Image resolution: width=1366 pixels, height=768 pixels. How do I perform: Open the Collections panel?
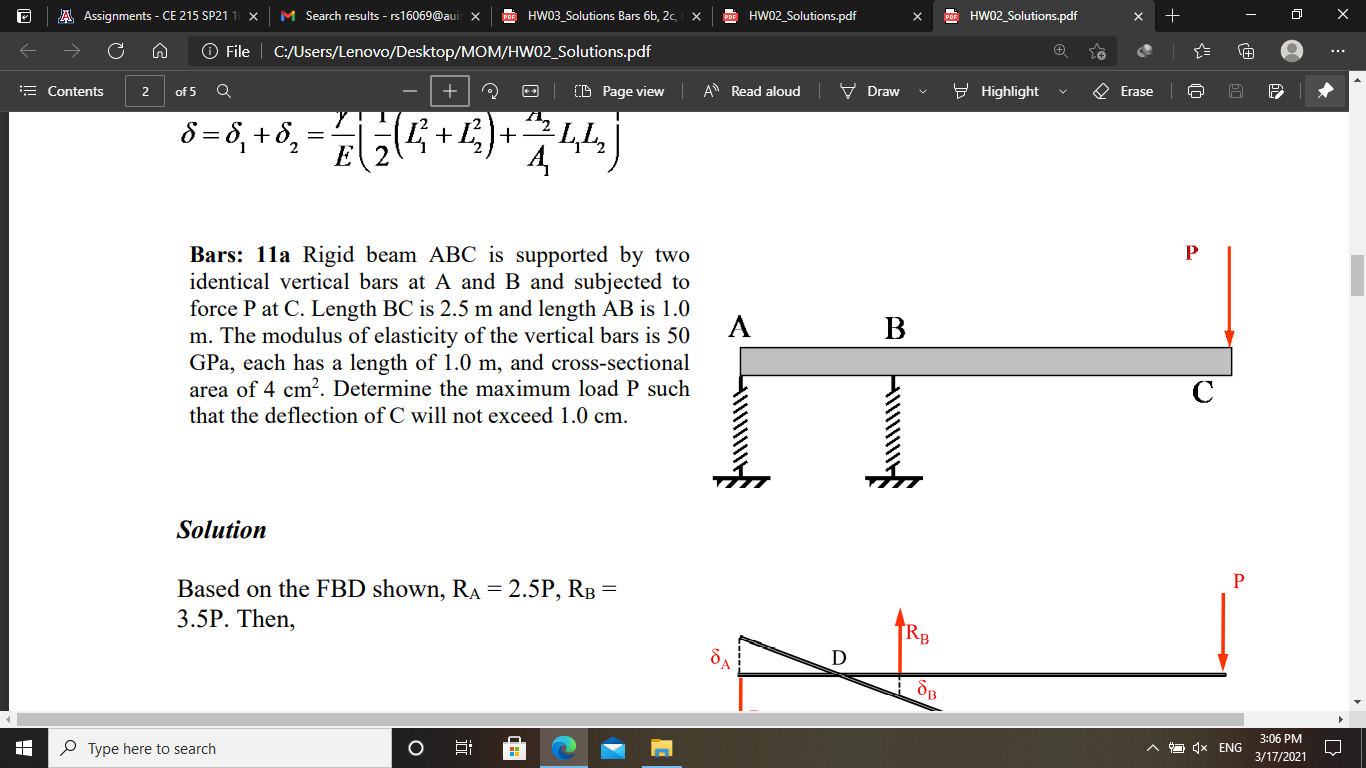(x=1246, y=51)
